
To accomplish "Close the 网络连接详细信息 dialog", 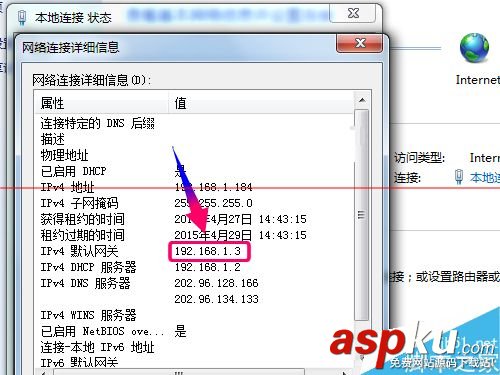I will 359,43.
